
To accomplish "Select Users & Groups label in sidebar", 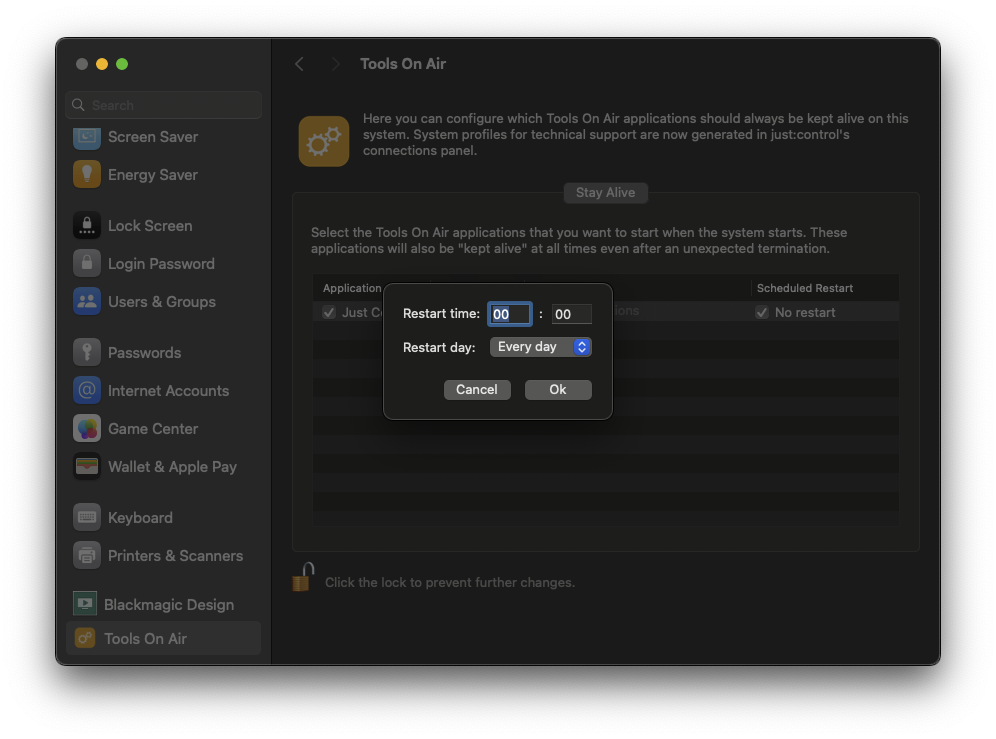I will 162,302.
